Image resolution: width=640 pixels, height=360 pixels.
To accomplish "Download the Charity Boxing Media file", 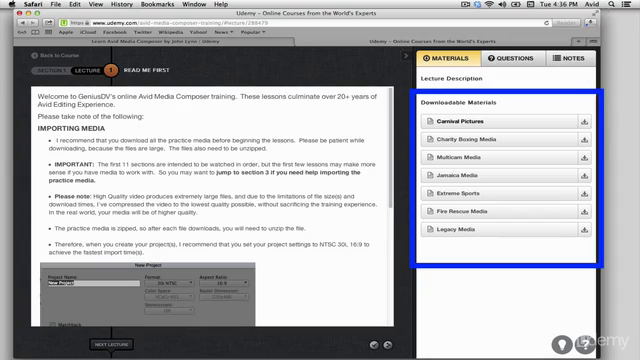I will 584,140.
